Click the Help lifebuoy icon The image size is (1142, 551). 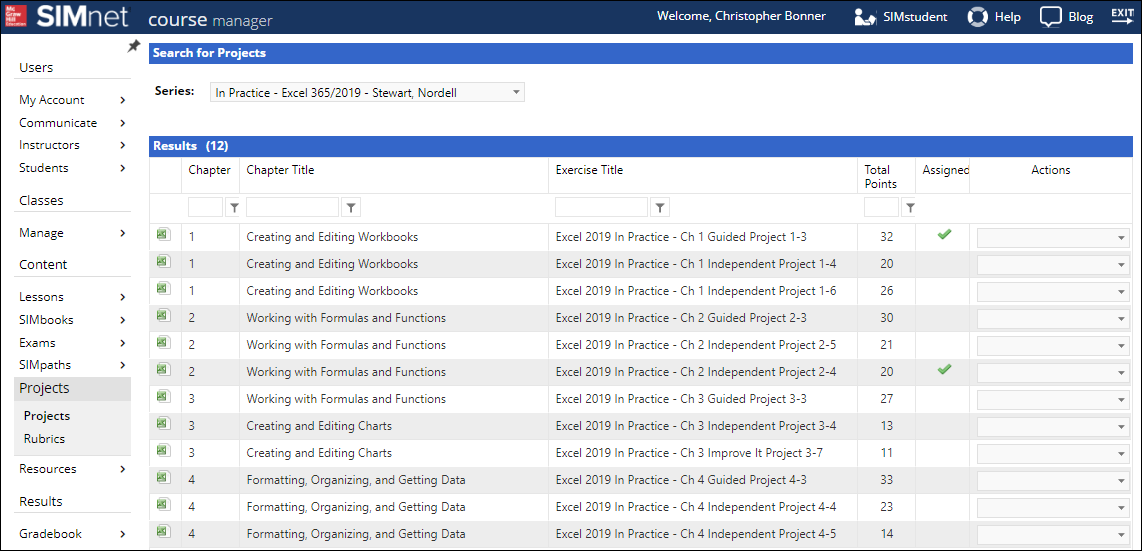pyautogui.click(x=977, y=17)
